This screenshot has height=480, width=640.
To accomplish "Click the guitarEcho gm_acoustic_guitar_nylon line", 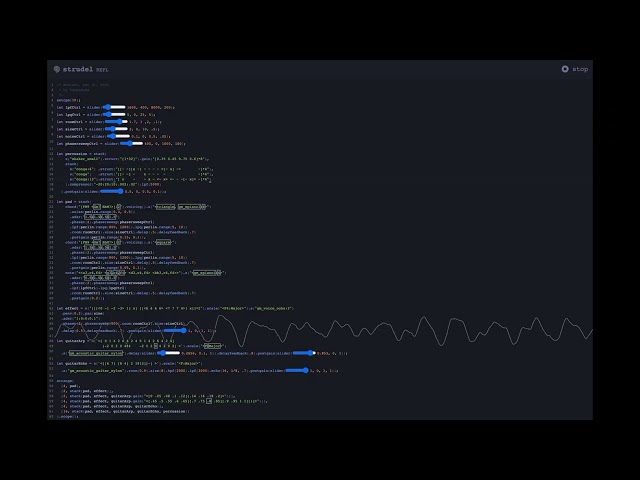I will [200, 371].
